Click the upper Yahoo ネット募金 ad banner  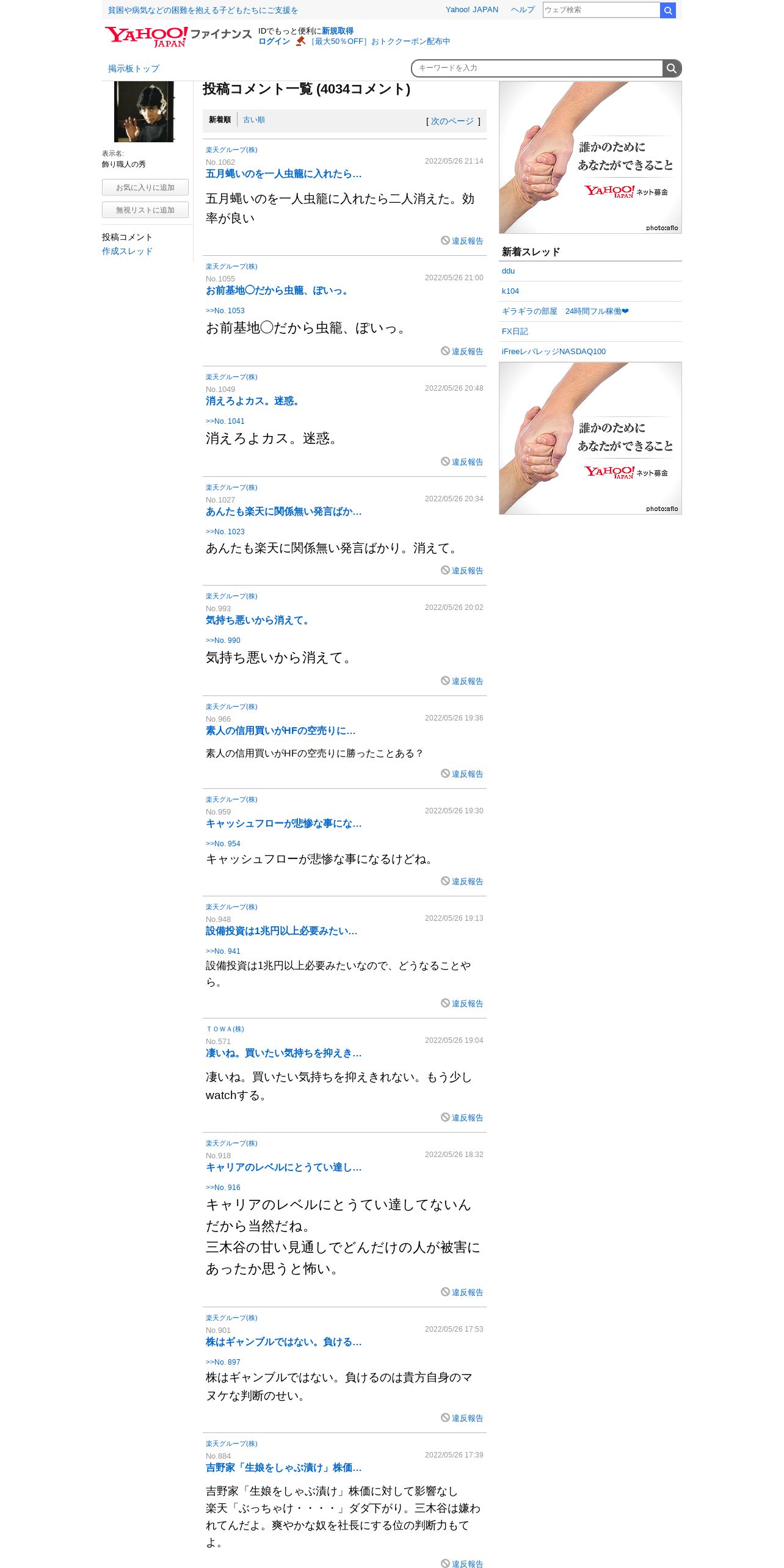coord(590,158)
